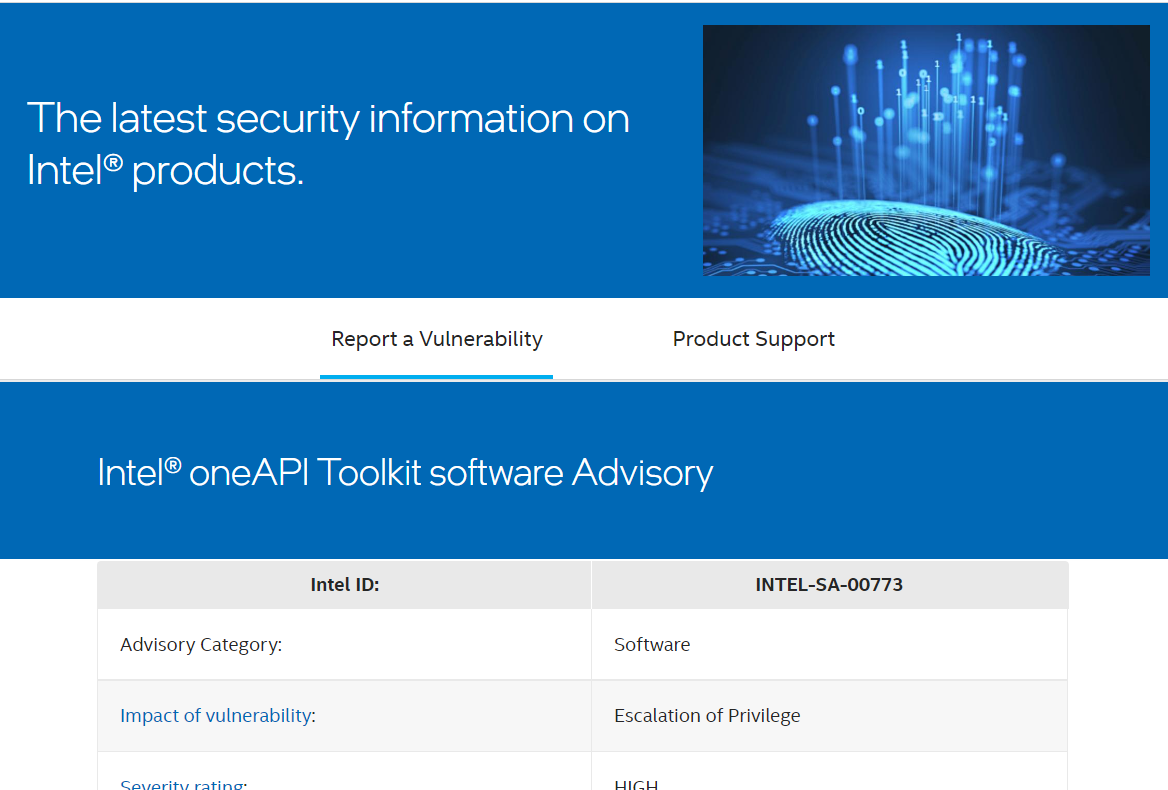Click the oneAPI Toolkit software Advisory heading
Viewport: 1168px width, 790px height.
(x=405, y=471)
